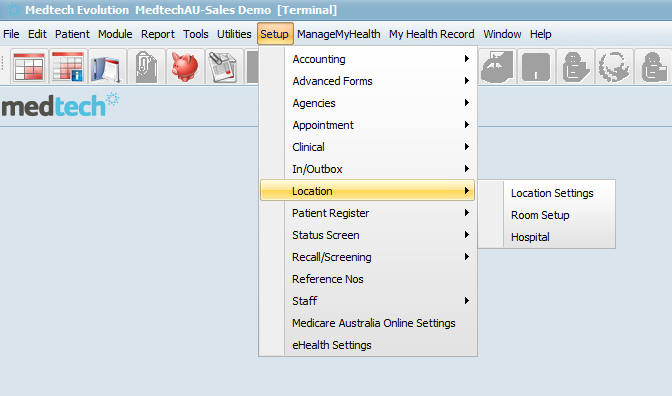Open the Window menu

[x=502, y=34]
